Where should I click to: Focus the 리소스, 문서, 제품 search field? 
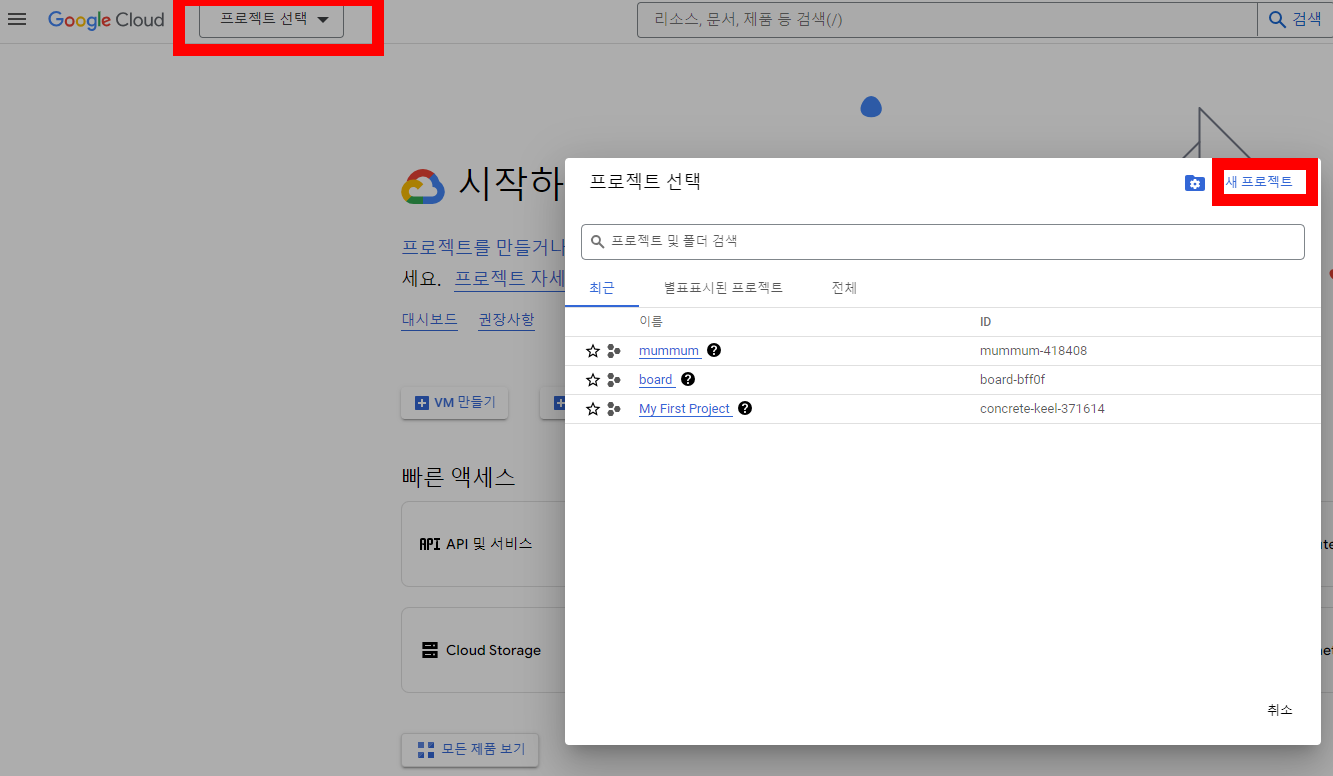coord(946,19)
